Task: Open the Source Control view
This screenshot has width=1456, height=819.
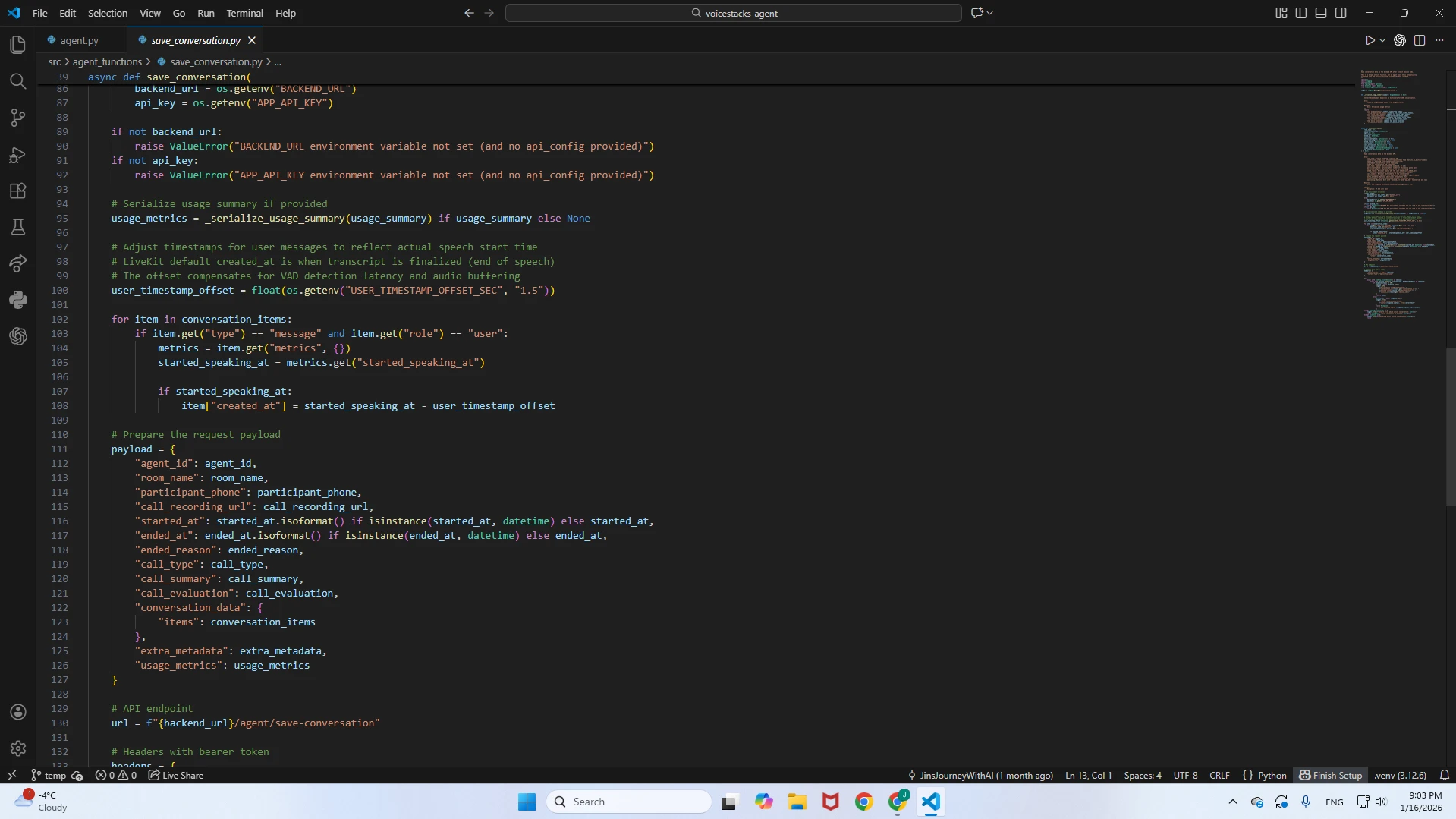Action: pyautogui.click(x=18, y=118)
